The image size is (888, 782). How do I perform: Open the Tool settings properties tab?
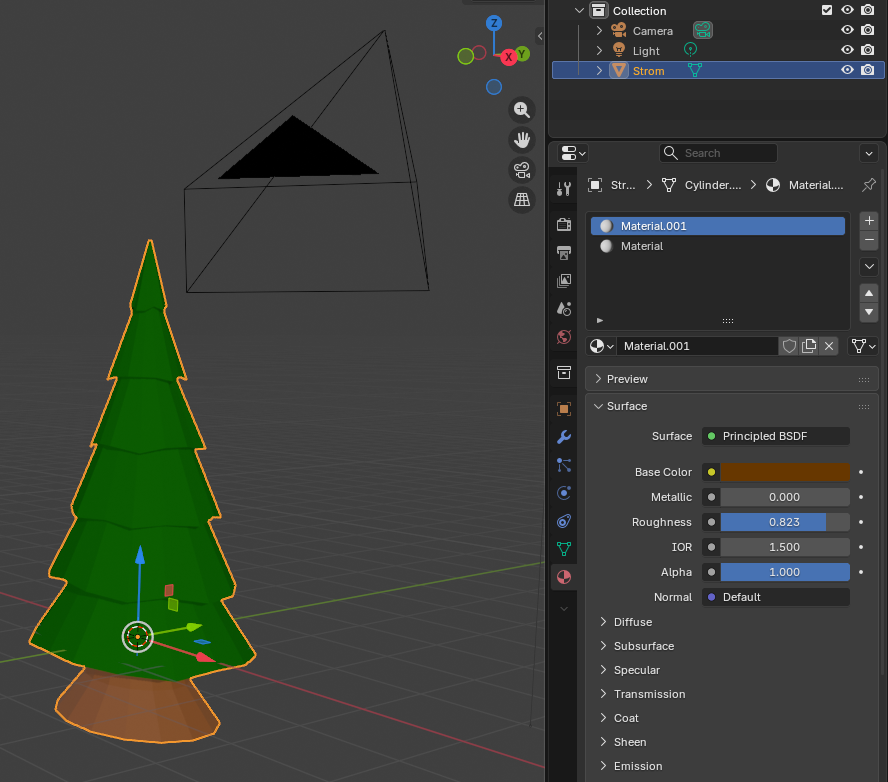click(x=564, y=189)
